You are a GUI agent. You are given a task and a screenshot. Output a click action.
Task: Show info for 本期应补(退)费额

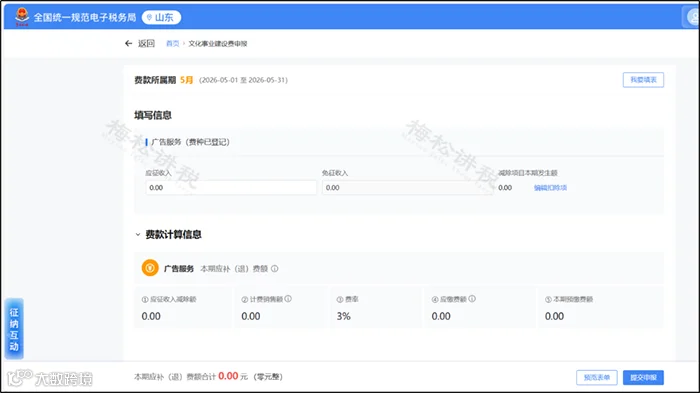[275, 268]
